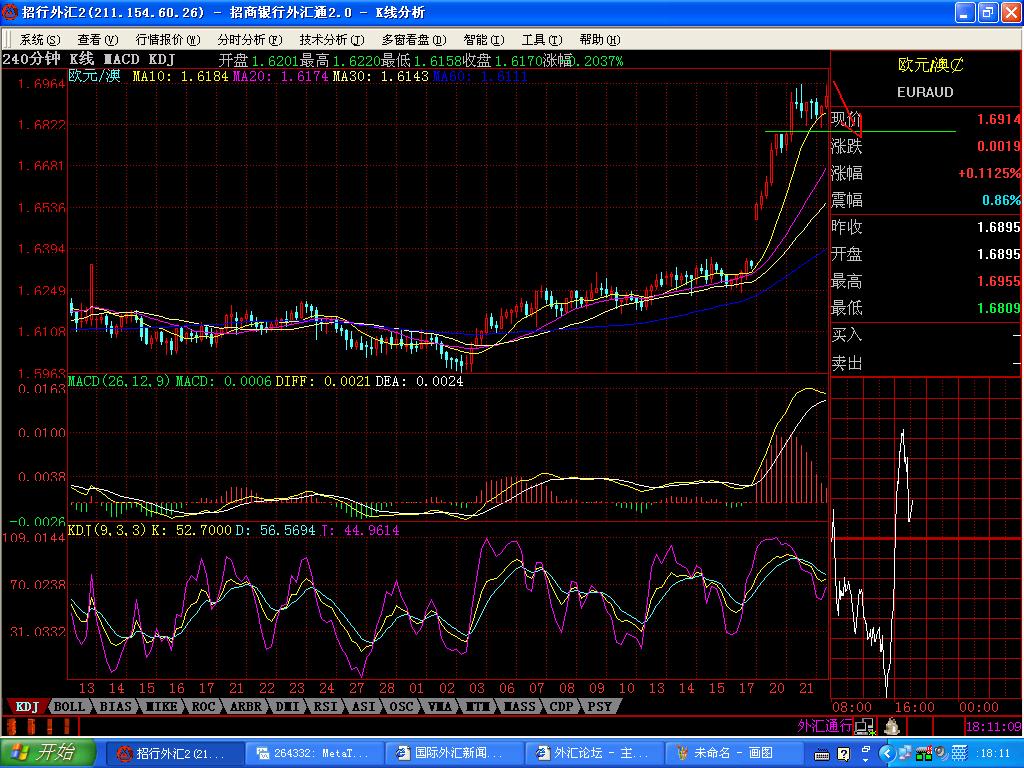Click the volume speaker tray icon
Image resolution: width=1024 pixels, height=768 pixels.
click(x=941, y=754)
